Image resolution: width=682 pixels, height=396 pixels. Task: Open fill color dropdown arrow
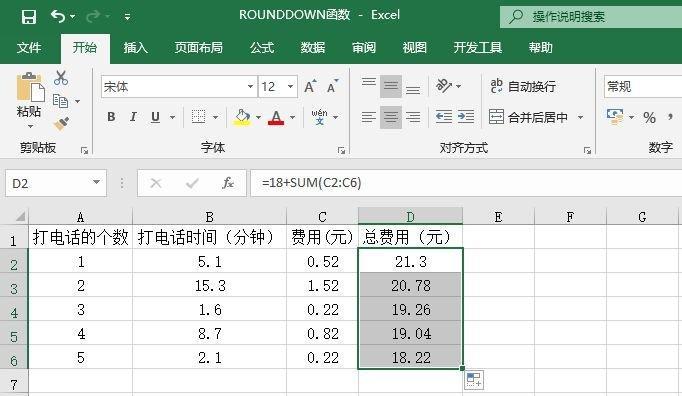258,117
